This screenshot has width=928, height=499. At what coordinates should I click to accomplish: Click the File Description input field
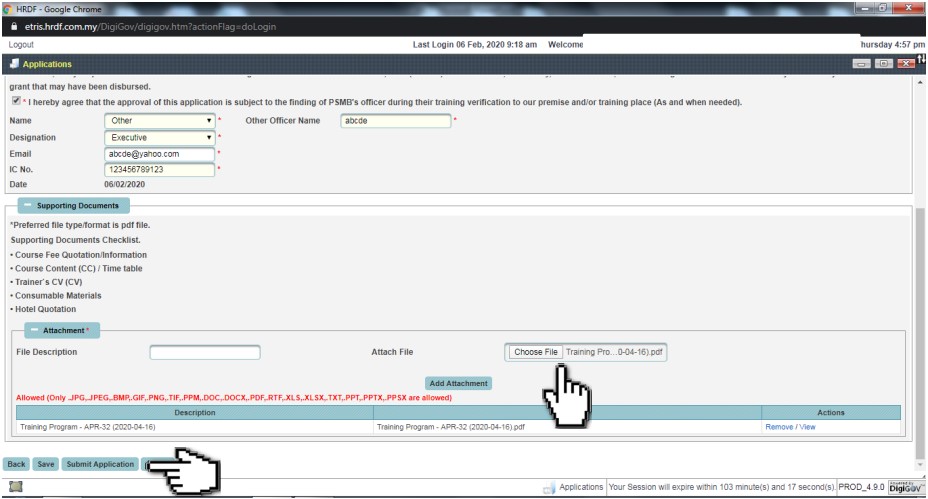(205, 352)
